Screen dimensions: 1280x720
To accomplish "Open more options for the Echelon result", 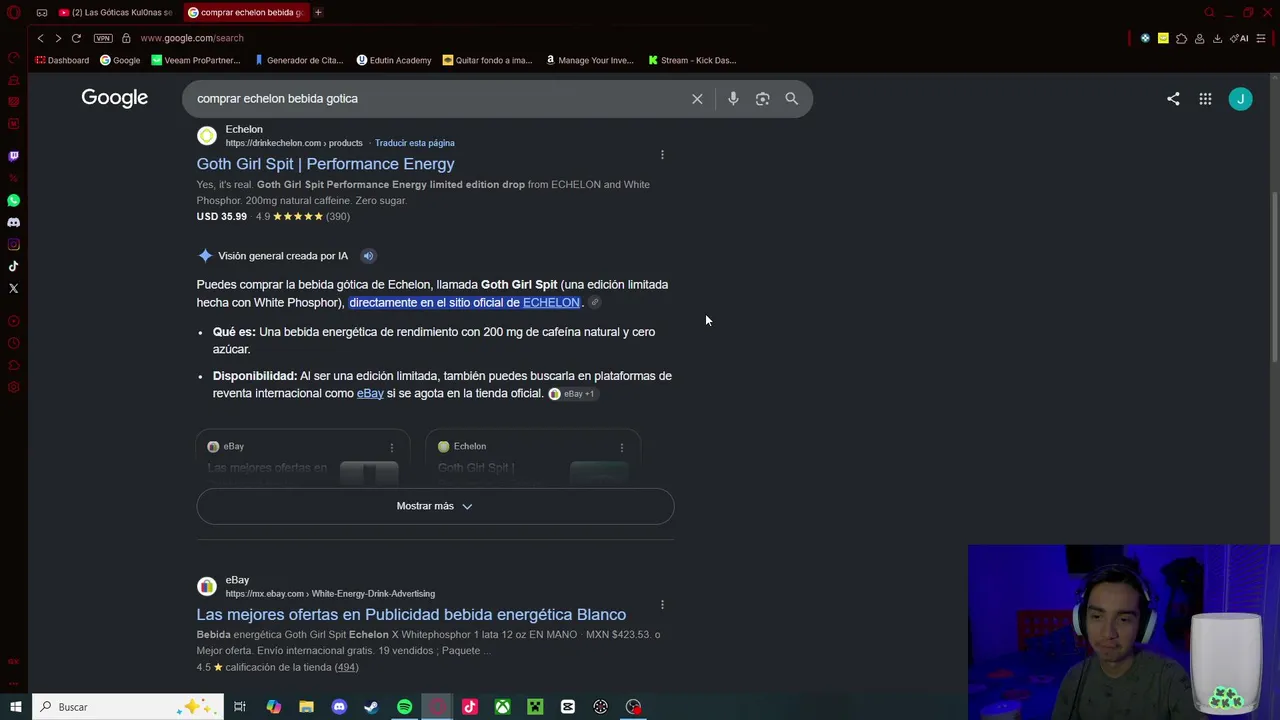I will point(662,155).
